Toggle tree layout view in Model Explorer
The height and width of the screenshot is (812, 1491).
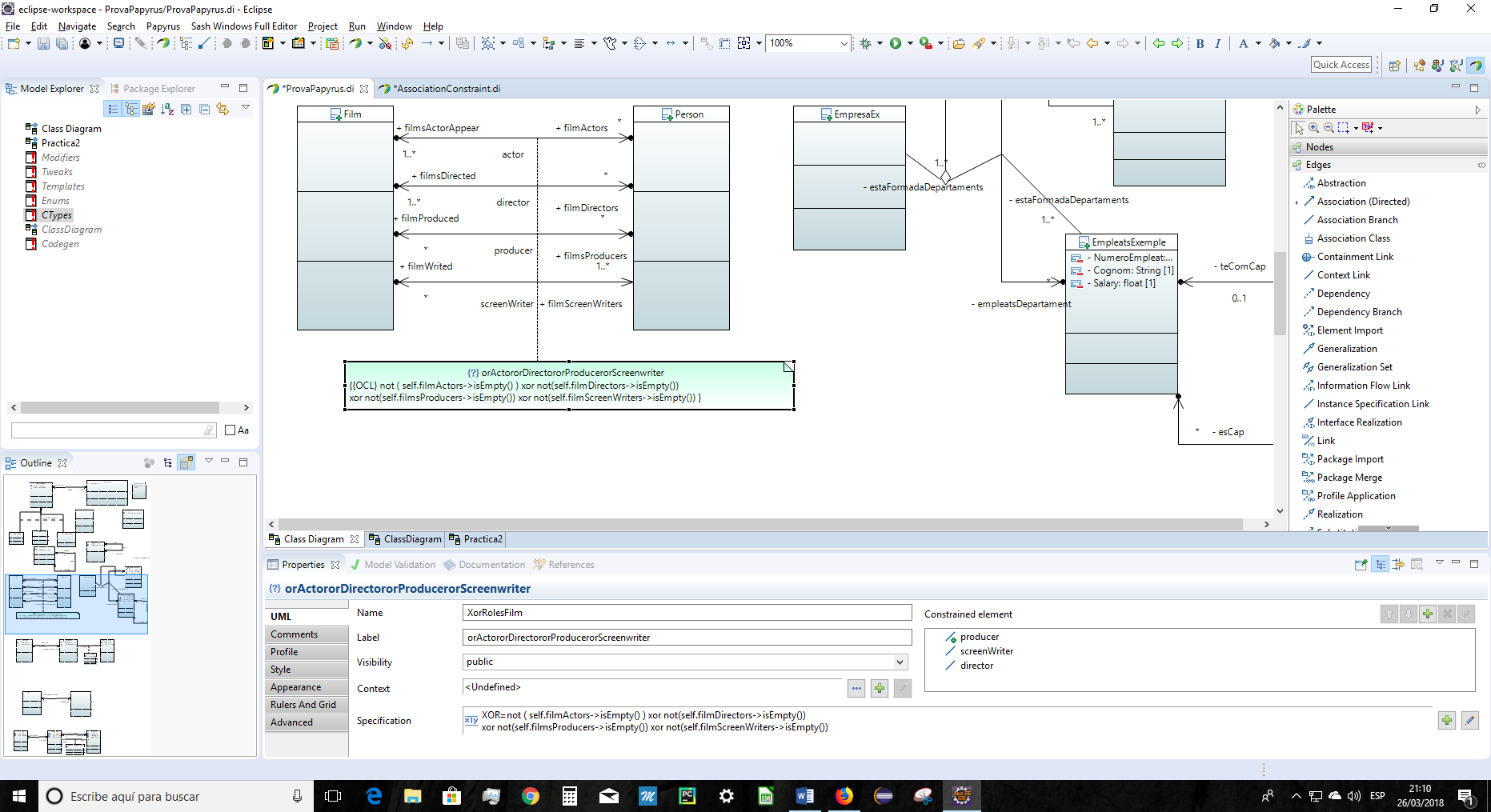click(130, 109)
